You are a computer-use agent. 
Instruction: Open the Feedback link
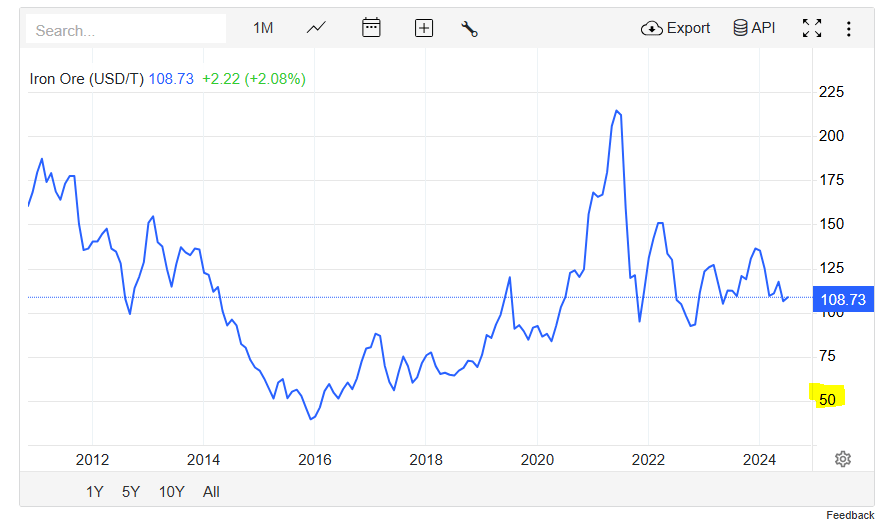coord(850,515)
